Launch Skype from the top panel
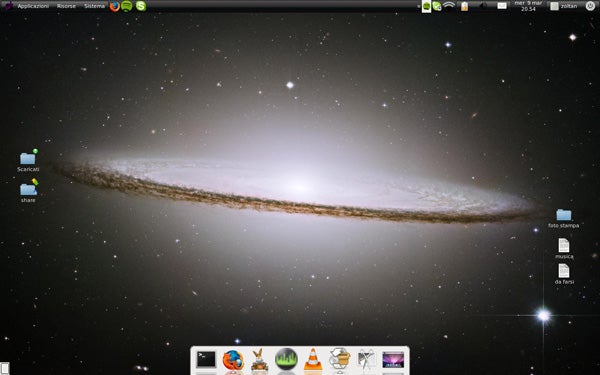600x375 pixels. 141,6
